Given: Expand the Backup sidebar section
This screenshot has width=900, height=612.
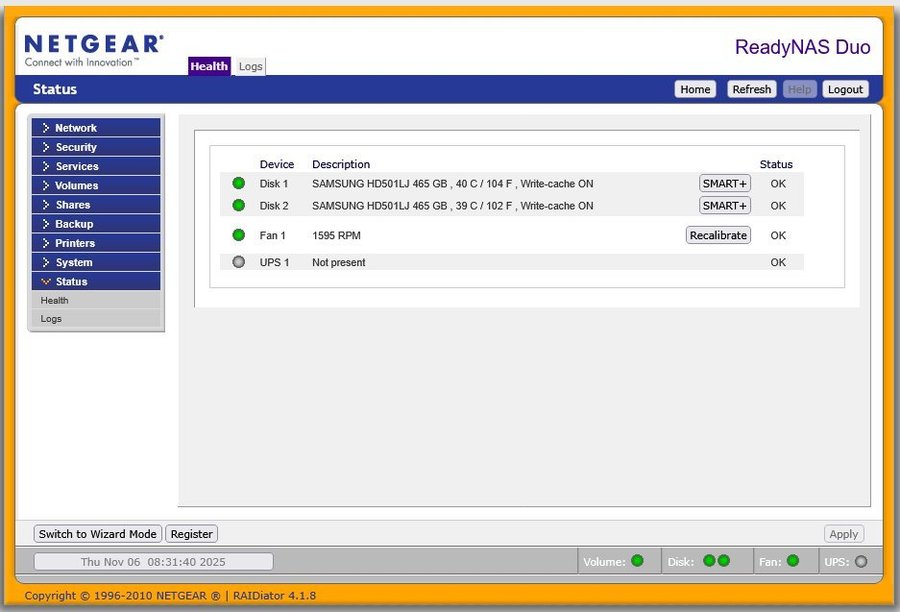Looking at the screenshot, I should tap(96, 224).
